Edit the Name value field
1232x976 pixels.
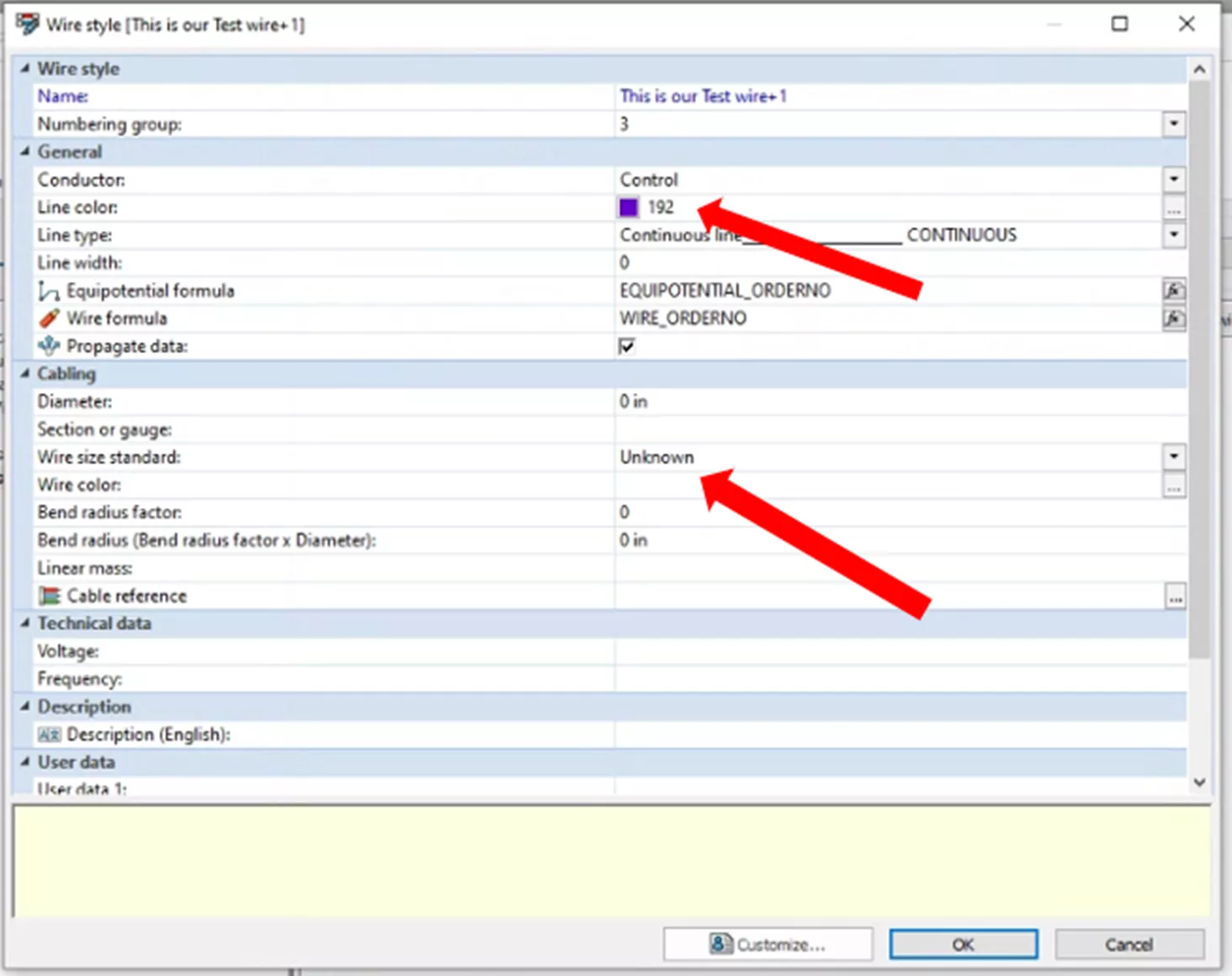[900, 96]
